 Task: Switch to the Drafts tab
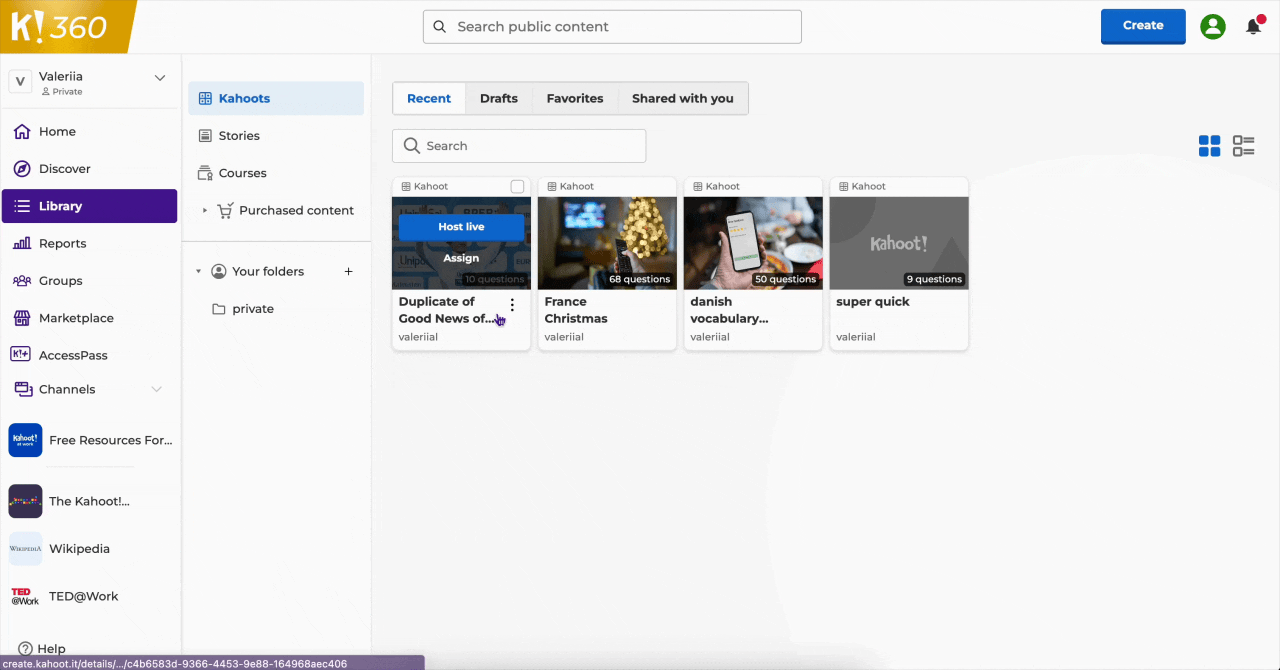click(498, 98)
